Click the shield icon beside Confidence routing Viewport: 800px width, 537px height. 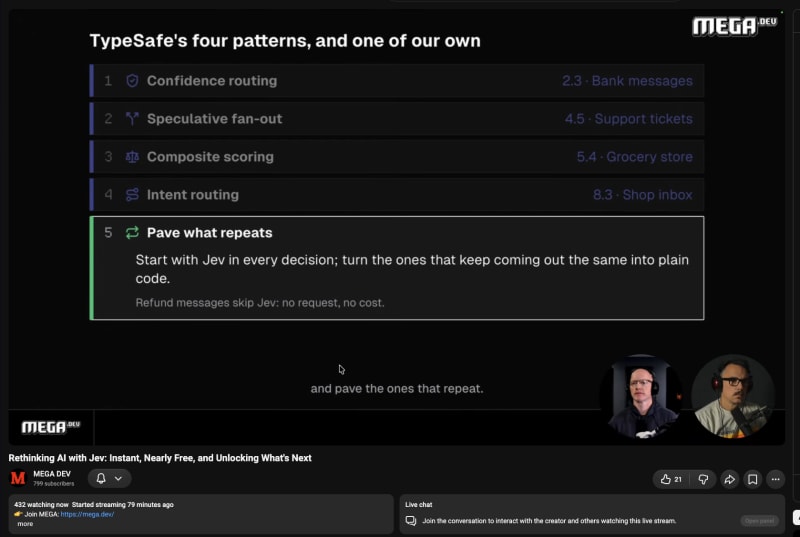click(x=132, y=81)
